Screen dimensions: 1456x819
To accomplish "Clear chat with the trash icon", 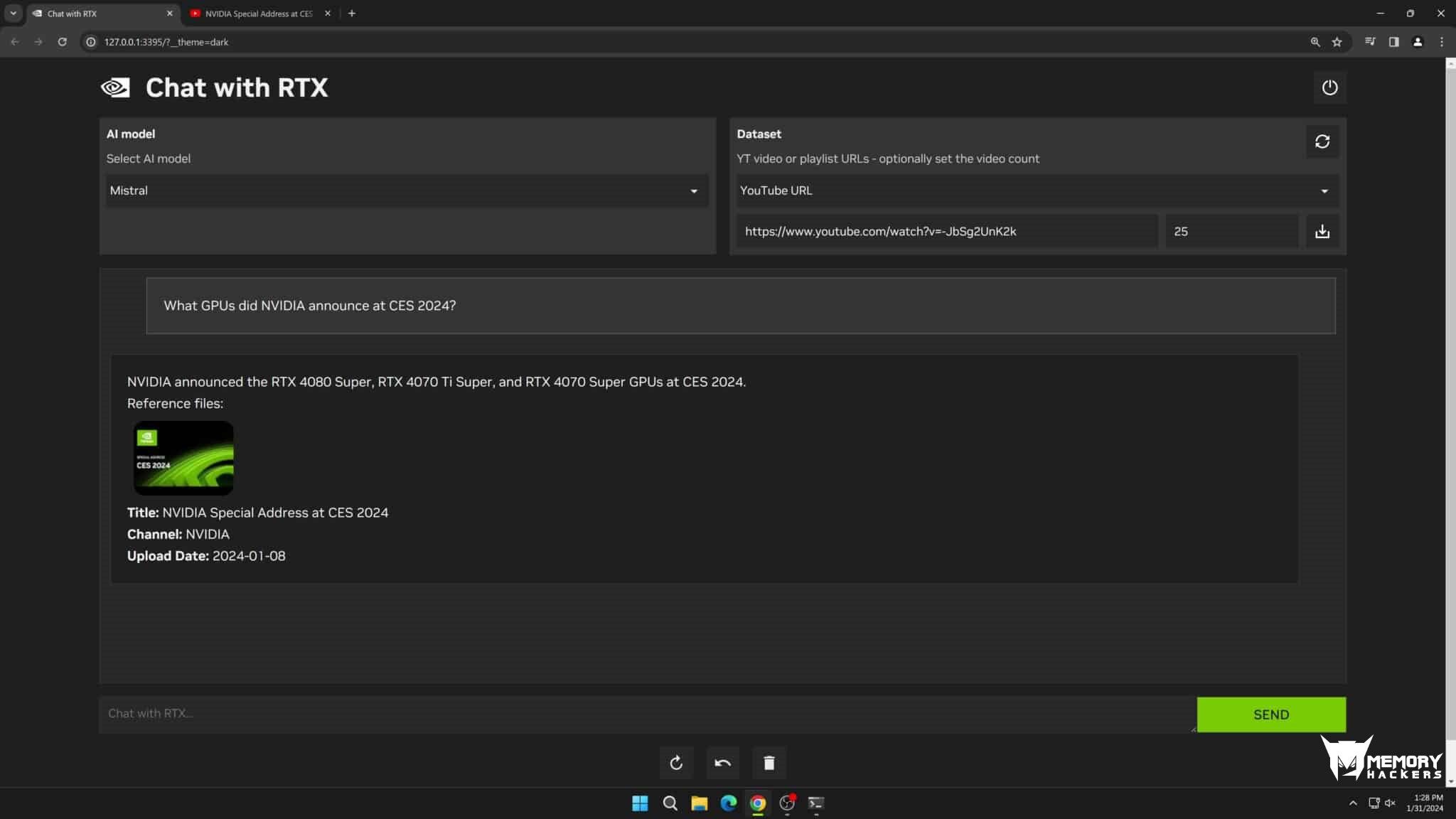I will pos(769,763).
